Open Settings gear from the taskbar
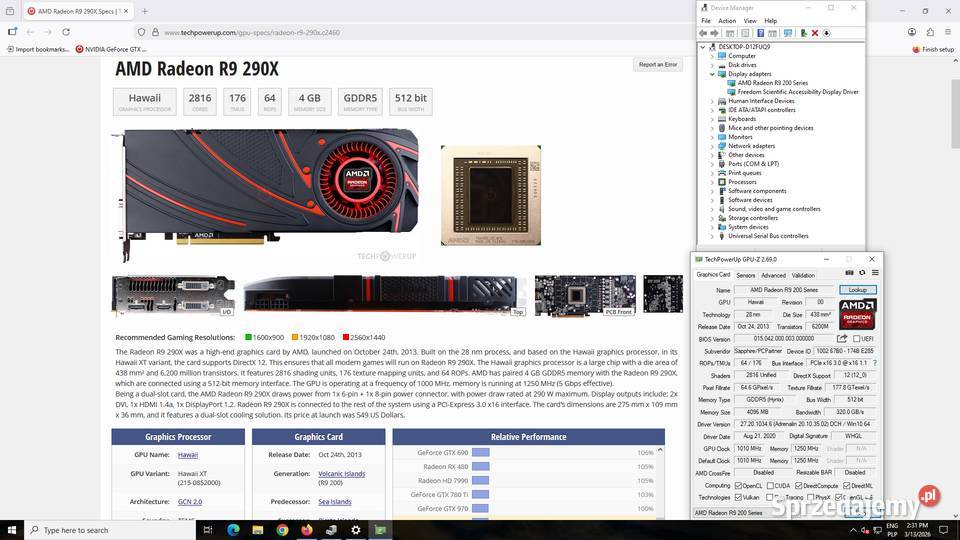Screen dimensions: 960x540 pyautogui.click(x=356, y=530)
